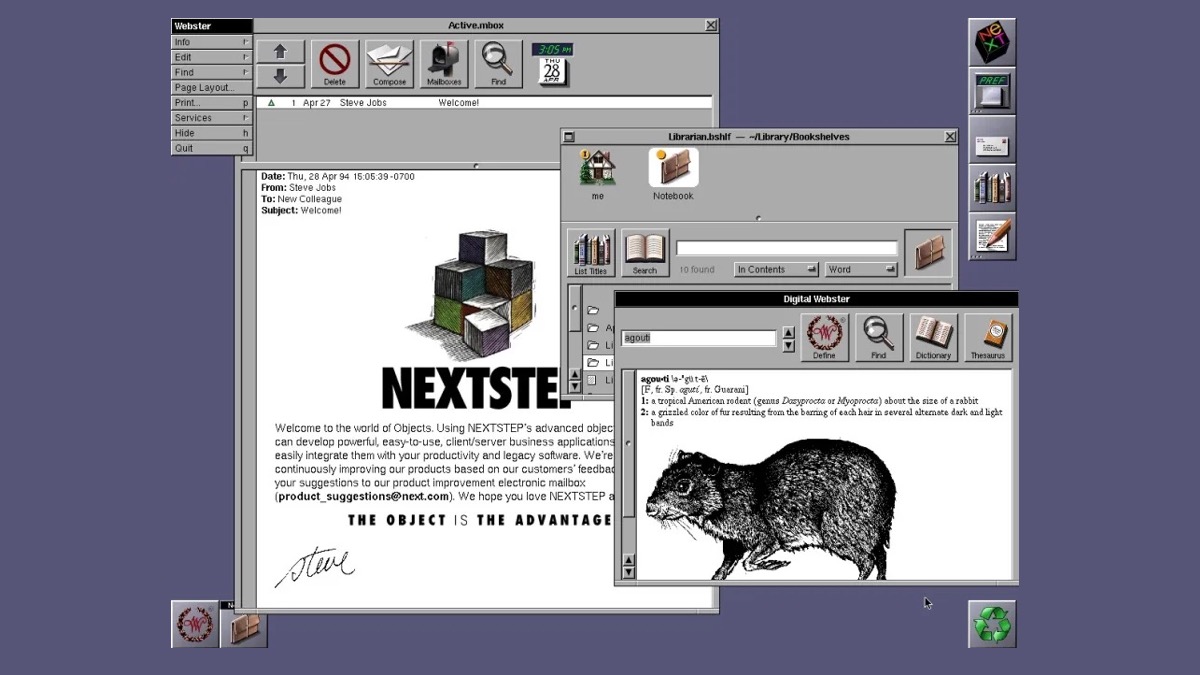Click scroll-down arrow in Digital Webster
Image resolution: width=1200 pixels, height=675 pixels.
click(x=628, y=572)
